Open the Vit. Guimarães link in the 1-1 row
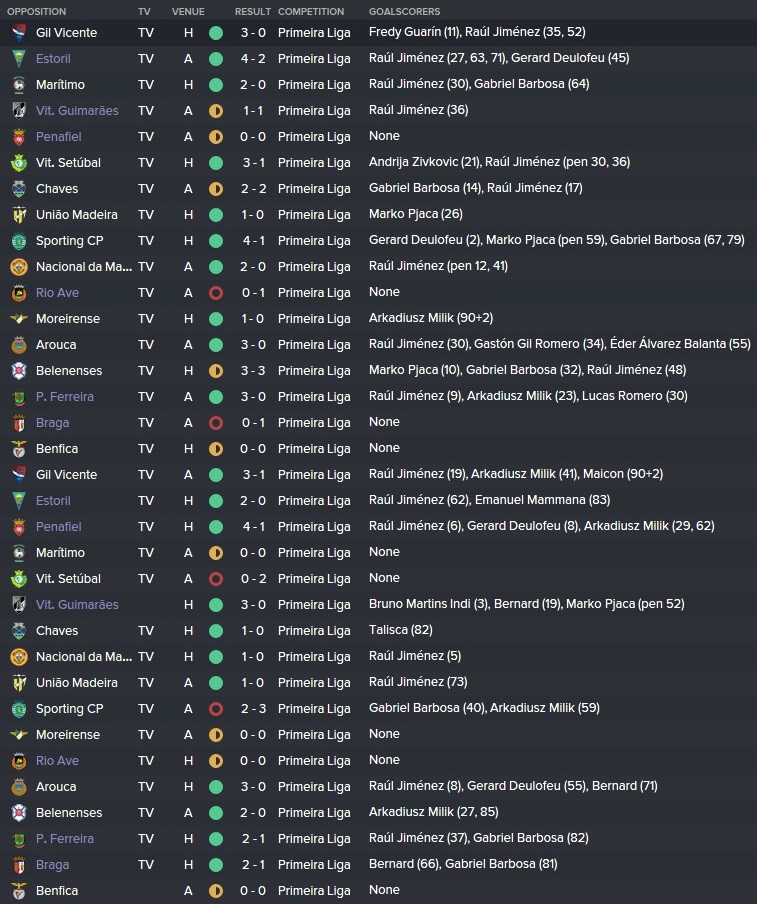 77,111
